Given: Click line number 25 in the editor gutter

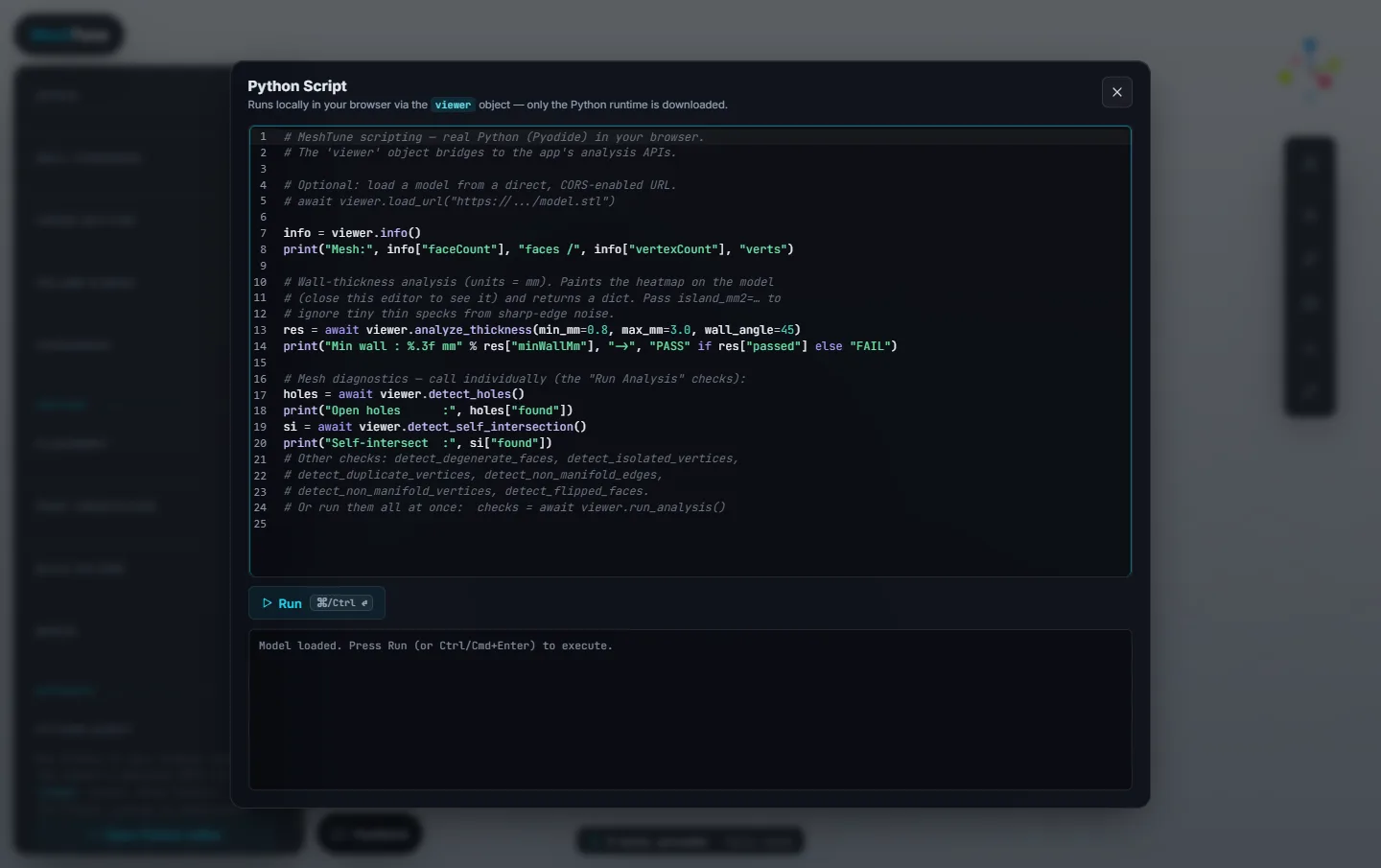Looking at the screenshot, I should (x=260, y=524).
